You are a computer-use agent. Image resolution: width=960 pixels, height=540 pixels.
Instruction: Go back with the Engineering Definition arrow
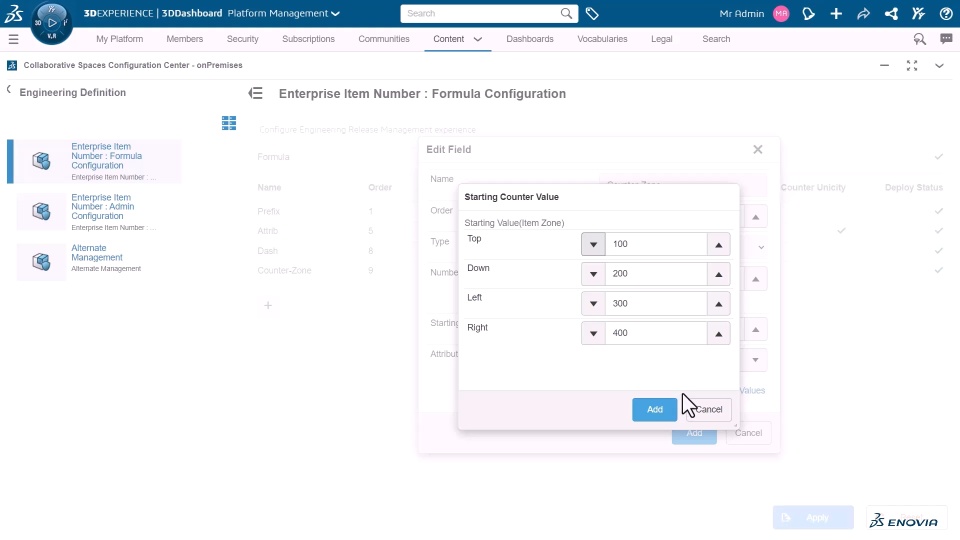pos(9,89)
